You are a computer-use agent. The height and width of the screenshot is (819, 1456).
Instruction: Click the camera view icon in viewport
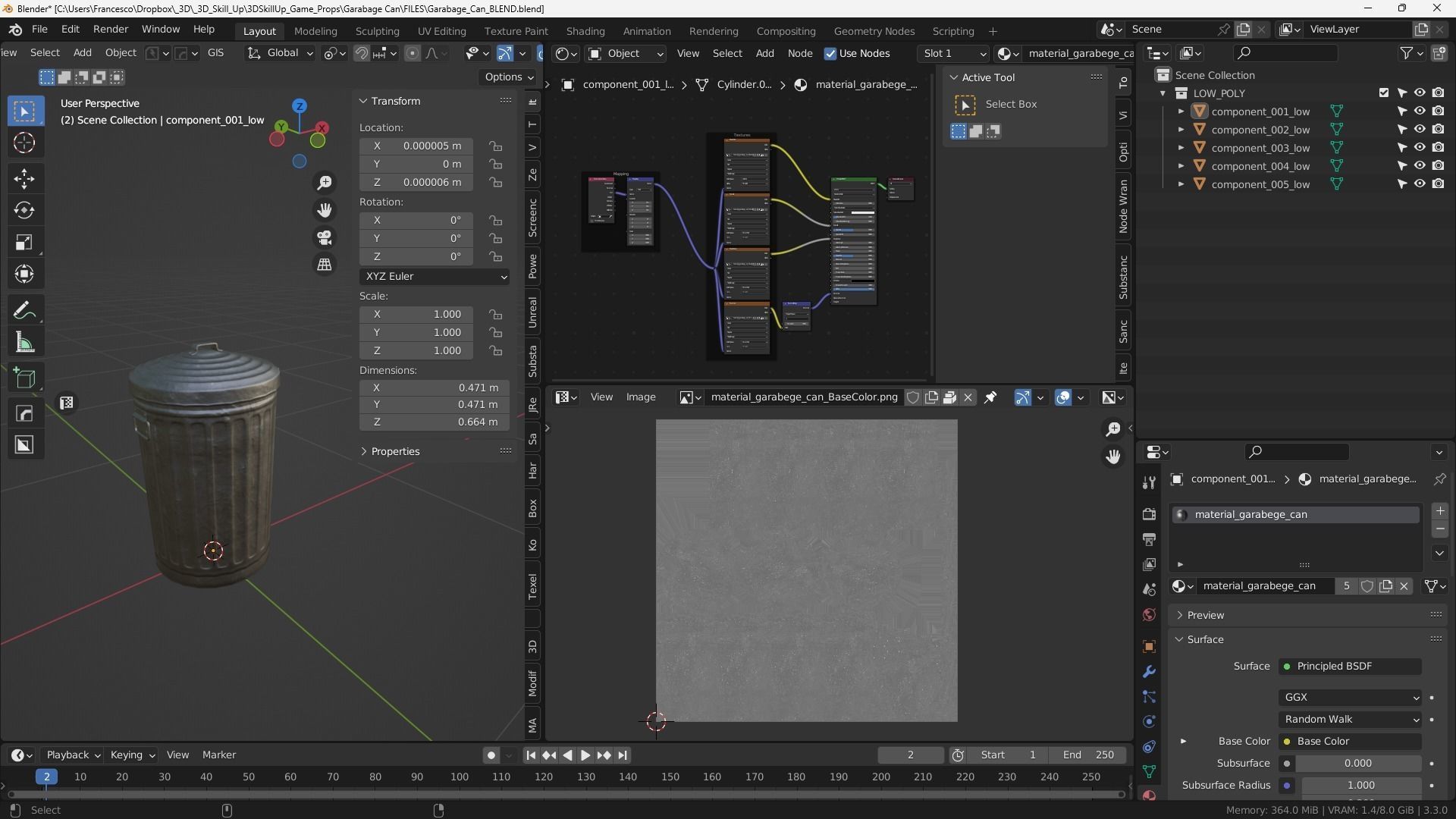pyautogui.click(x=325, y=237)
